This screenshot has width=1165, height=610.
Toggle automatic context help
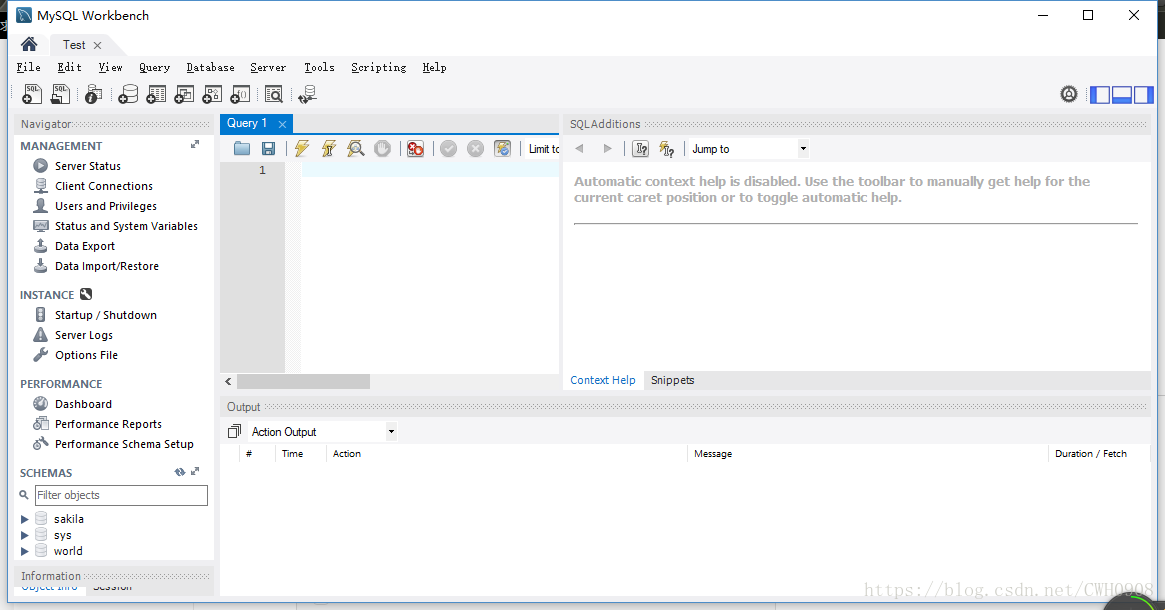[x=666, y=149]
